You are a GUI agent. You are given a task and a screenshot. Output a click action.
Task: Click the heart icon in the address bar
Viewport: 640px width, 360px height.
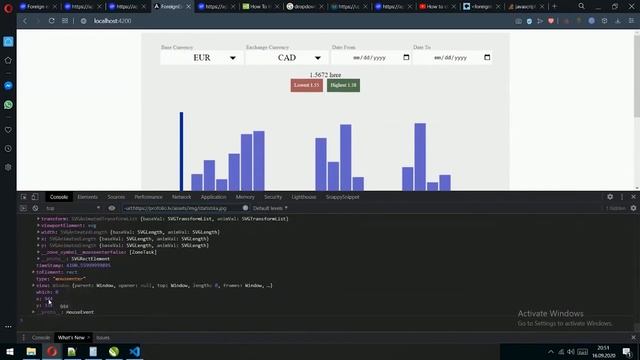[x=551, y=21]
